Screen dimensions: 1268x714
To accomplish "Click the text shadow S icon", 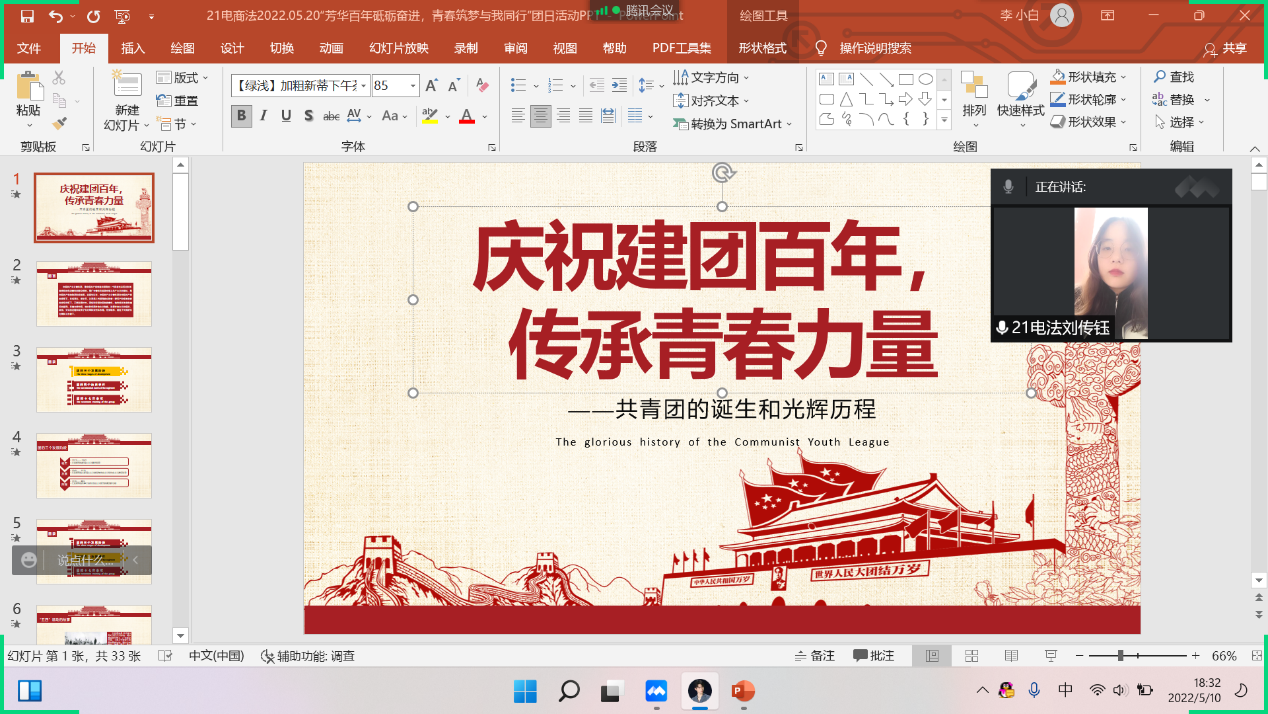I will pos(308,116).
